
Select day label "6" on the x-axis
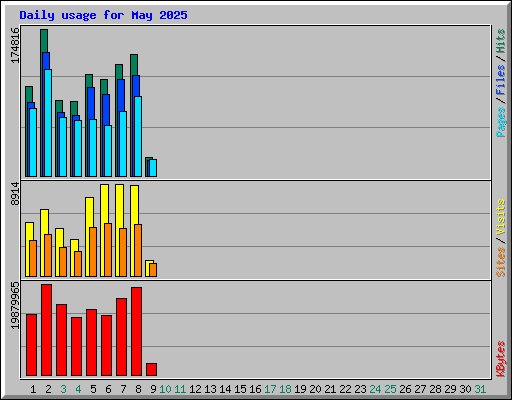click(x=108, y=389)
